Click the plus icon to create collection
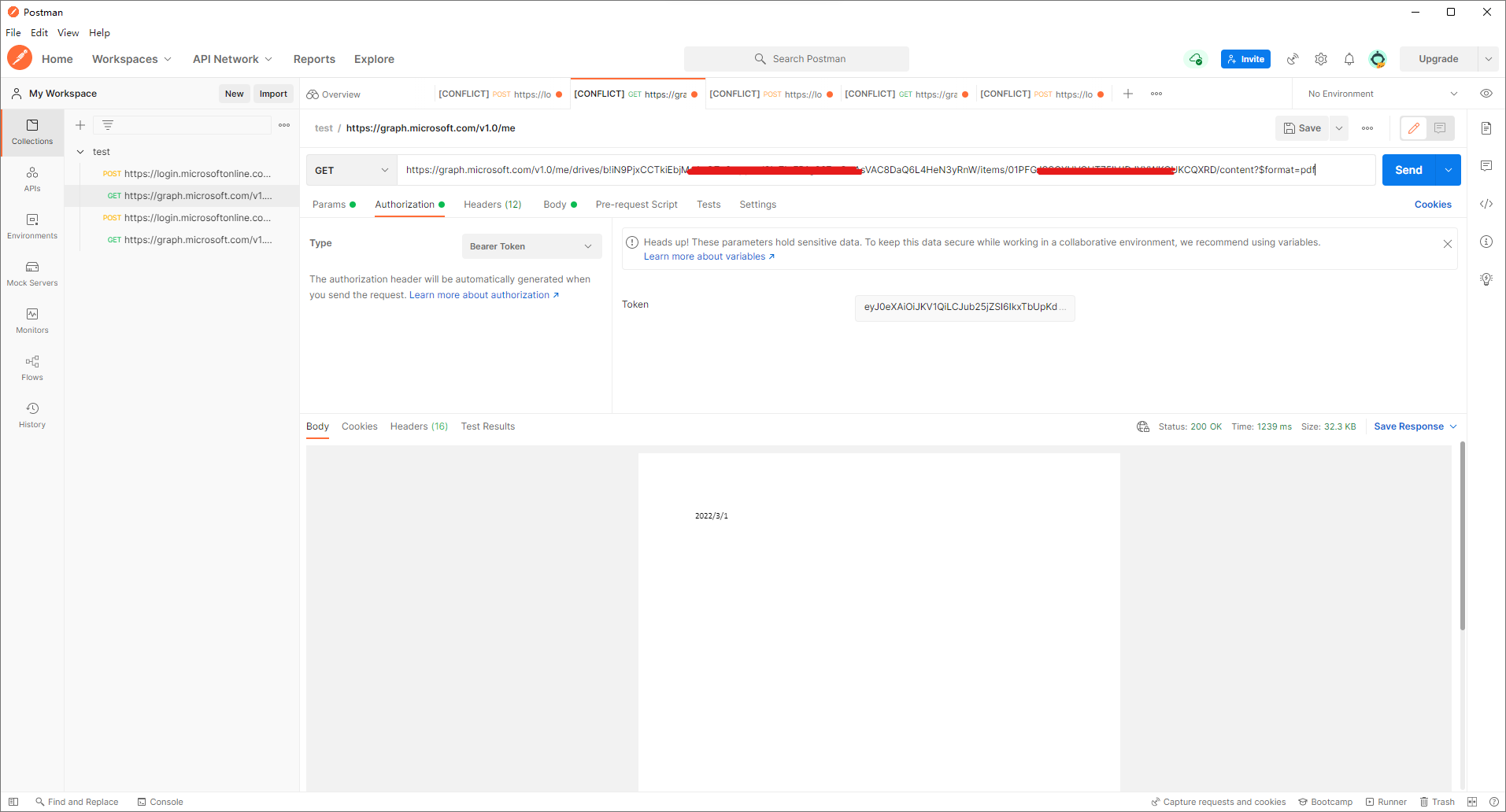1506x812 pixels. pyautogui.click(x=80, y=125)
